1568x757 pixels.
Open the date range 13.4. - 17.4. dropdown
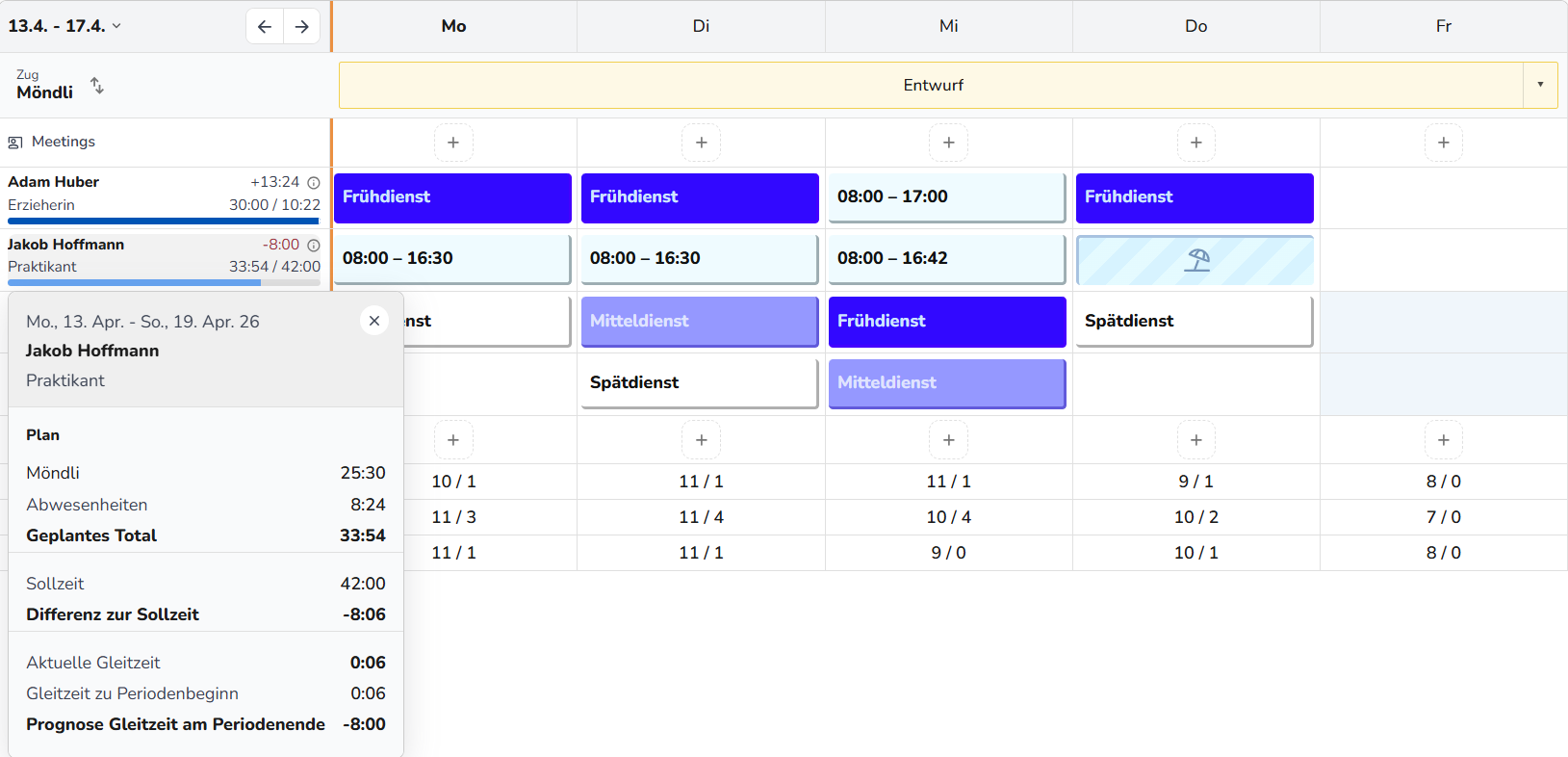(64, 26)
